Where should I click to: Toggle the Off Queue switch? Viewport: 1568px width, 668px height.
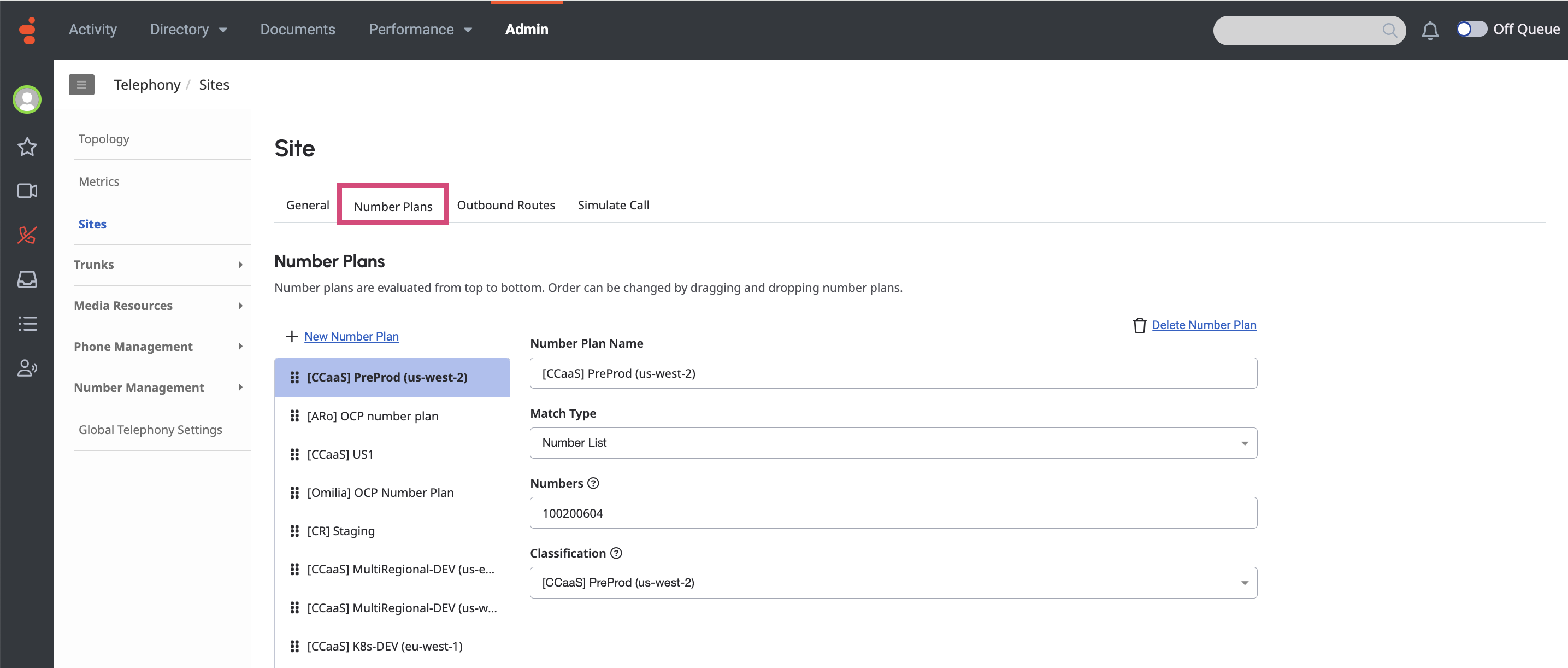tap(1471, 29)
